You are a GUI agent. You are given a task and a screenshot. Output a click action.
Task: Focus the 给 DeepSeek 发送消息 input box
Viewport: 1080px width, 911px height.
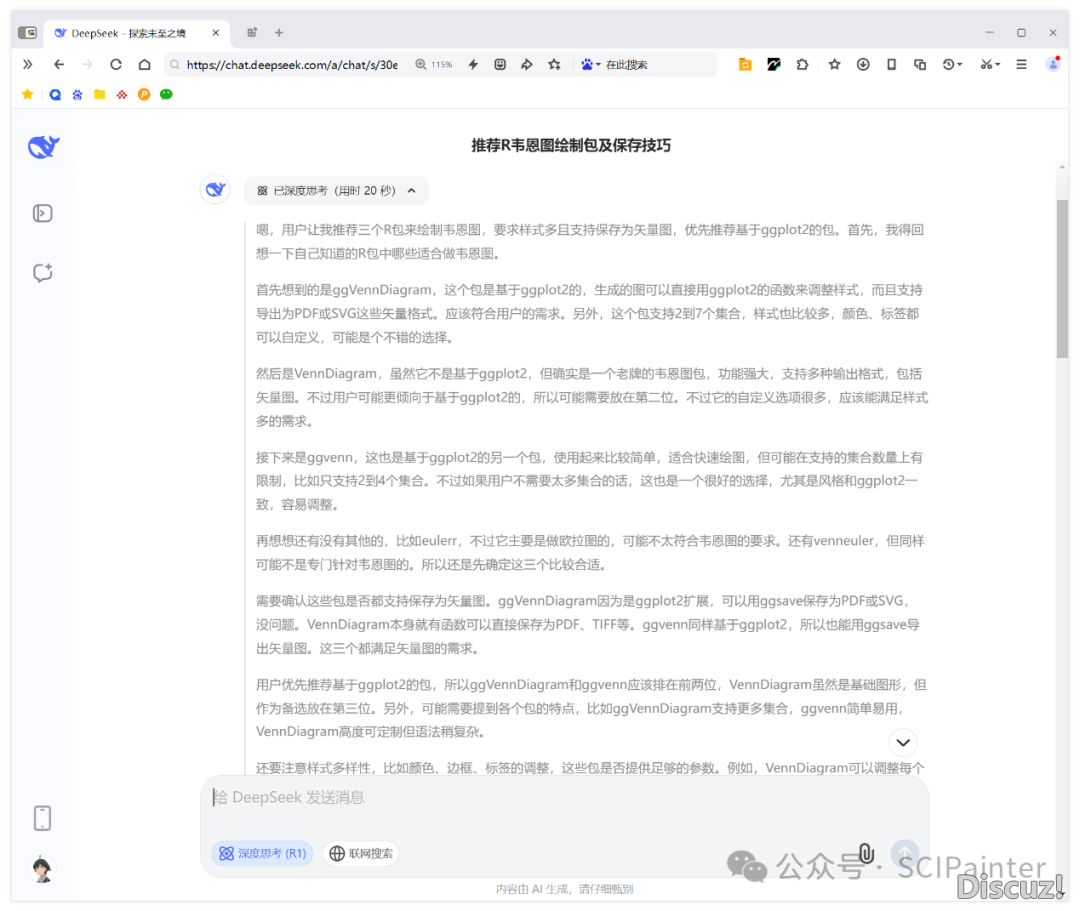point(565,797)
